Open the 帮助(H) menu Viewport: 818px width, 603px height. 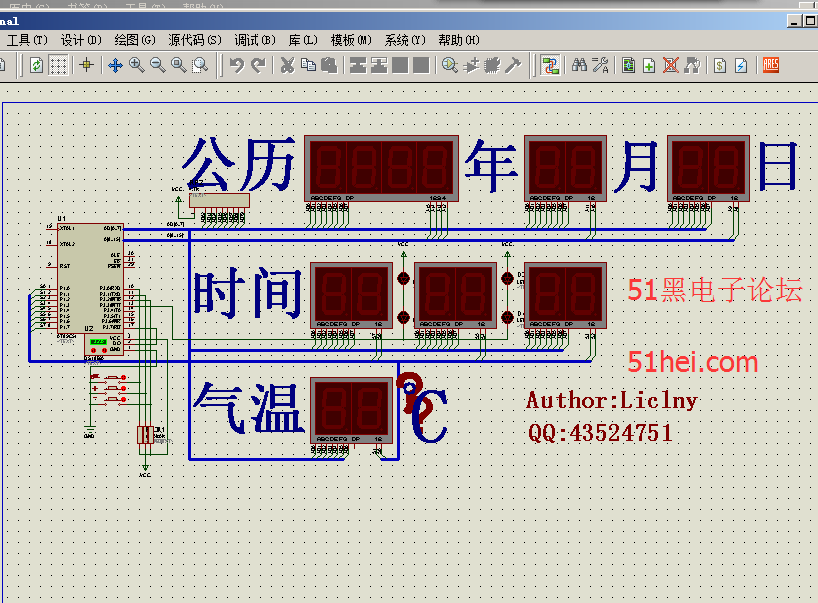459,40
